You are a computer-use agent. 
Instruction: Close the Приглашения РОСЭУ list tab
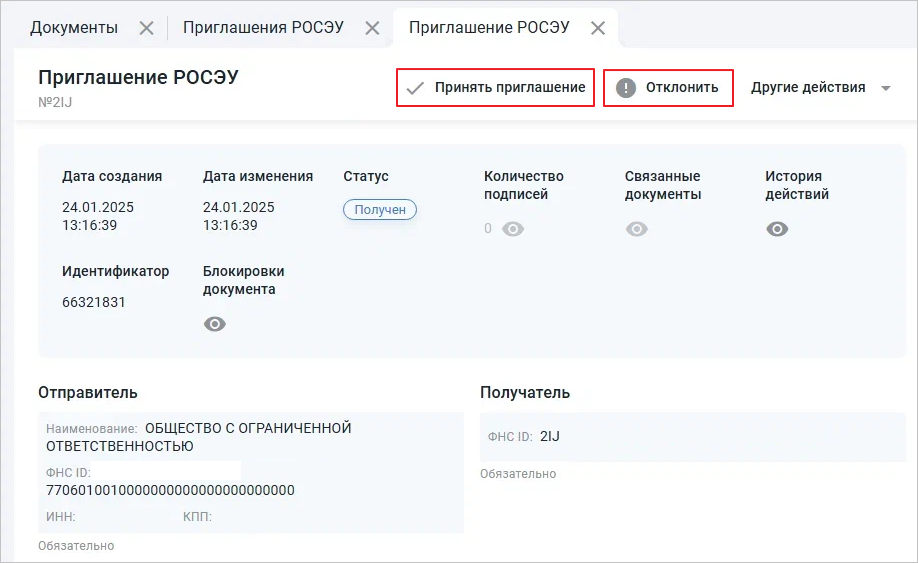pyautogui.click(x=372, y=28)
